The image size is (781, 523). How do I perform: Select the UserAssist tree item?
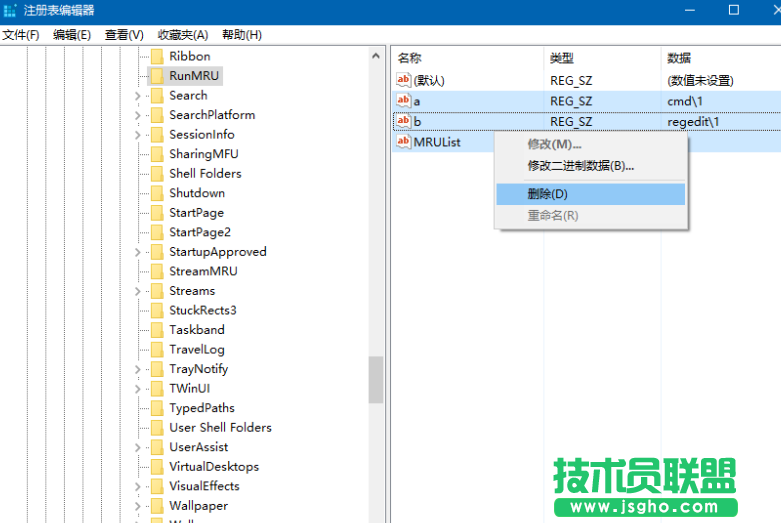point(198,447)
